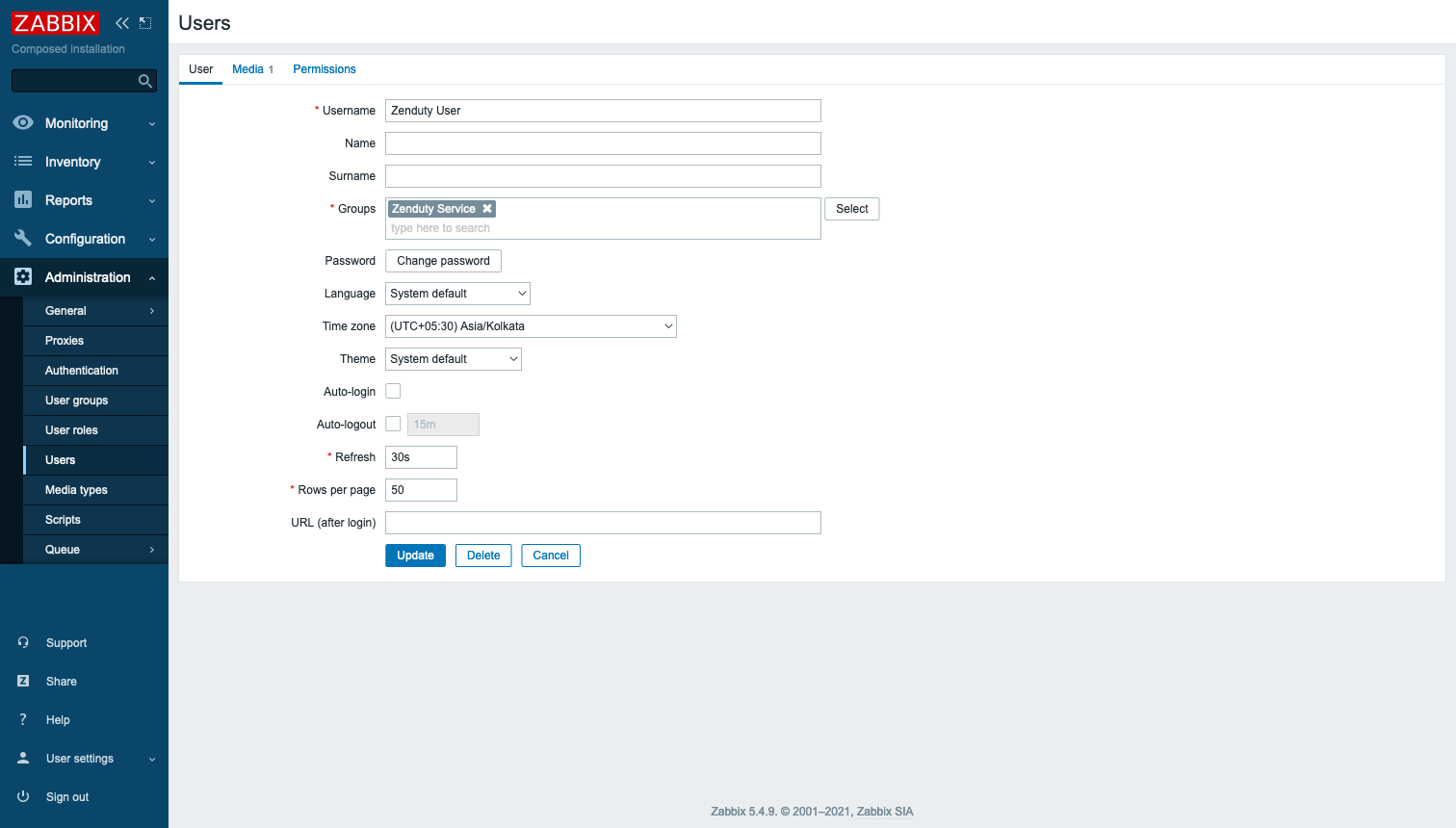Viewport: 1456px width, 828px height.
Task: Open Users in Administration menu
Action: click(95, 460)
